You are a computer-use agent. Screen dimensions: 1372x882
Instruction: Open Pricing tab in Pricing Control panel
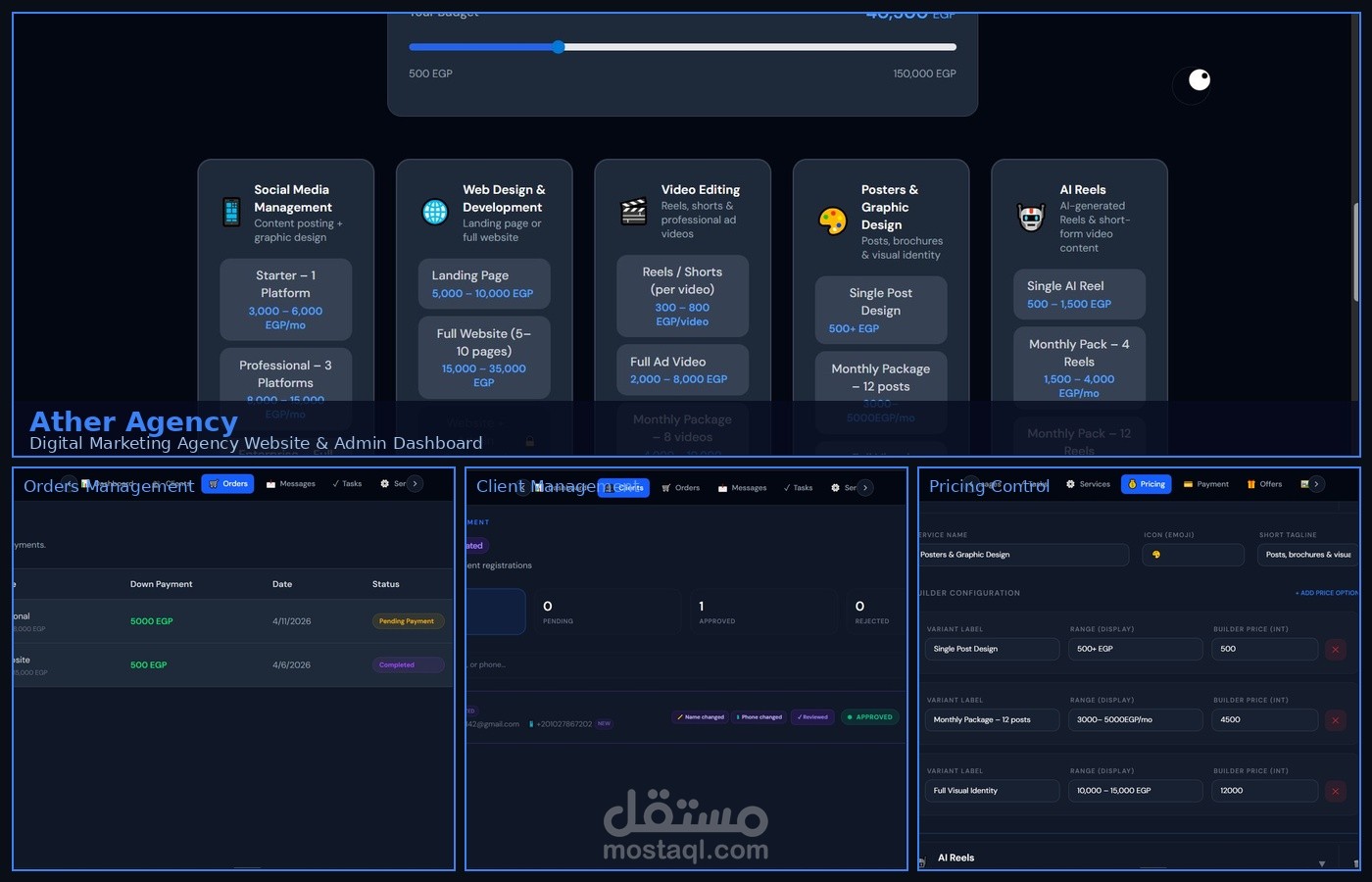click(1147, 484)
